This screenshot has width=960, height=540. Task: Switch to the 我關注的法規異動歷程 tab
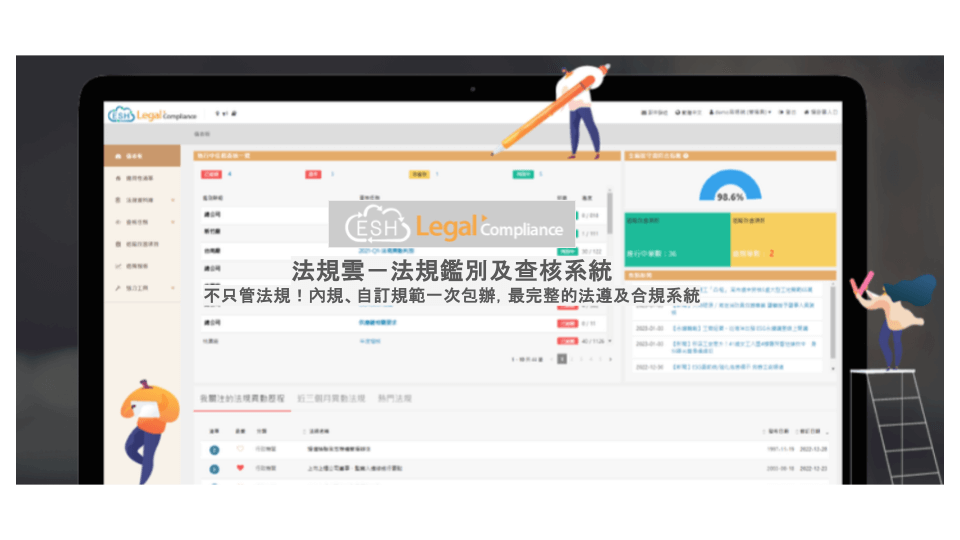[242, 399]
